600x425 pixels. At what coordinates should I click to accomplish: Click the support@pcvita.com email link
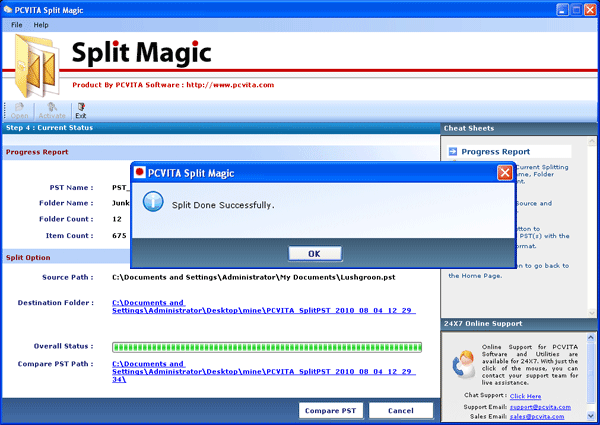coord(533,408)
